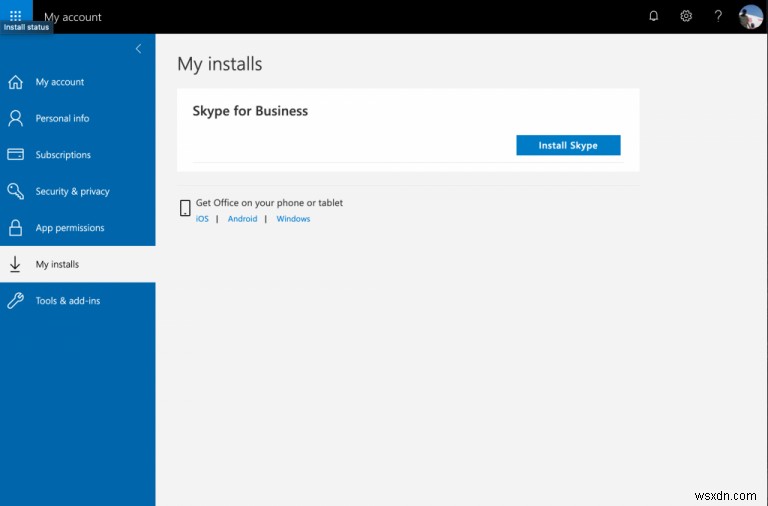Click the wrench icon beside Tools & add-ins

tap(15, 300)
